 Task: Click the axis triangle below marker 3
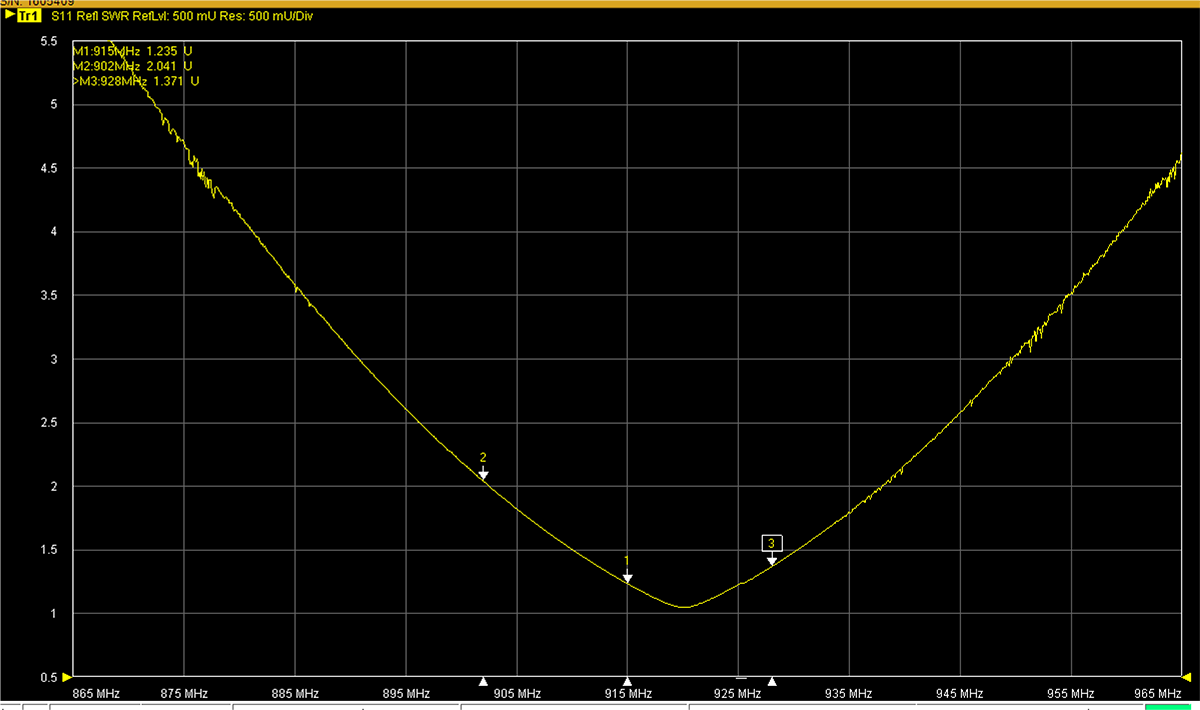[771, 681]
